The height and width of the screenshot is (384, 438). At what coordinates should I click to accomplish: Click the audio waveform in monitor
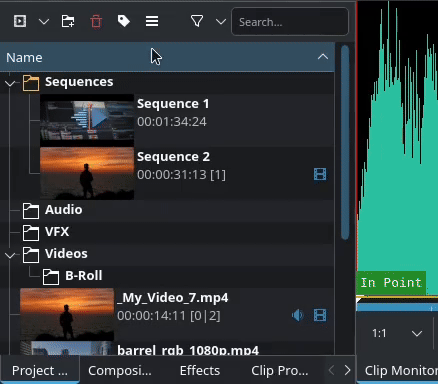397,147
